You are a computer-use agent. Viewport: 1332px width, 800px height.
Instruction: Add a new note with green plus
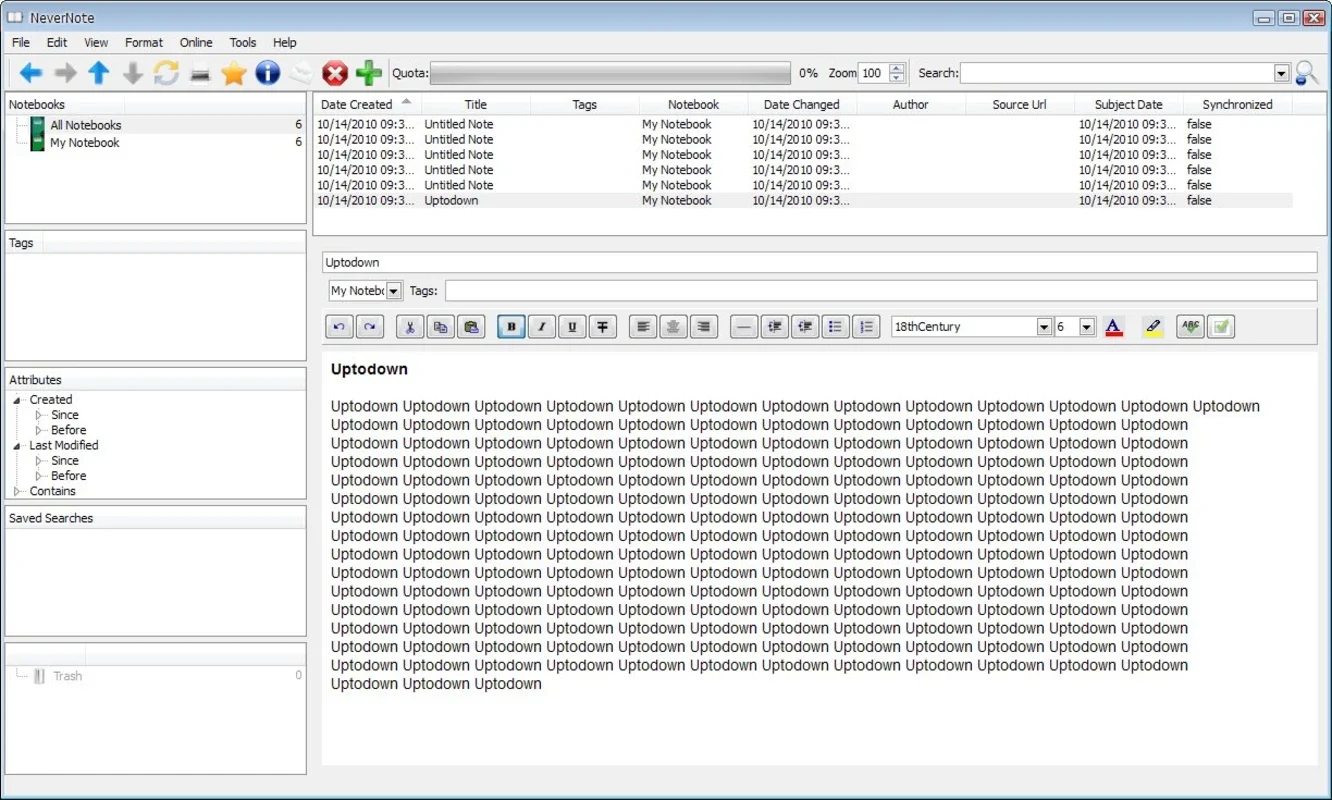coord(369,72)
